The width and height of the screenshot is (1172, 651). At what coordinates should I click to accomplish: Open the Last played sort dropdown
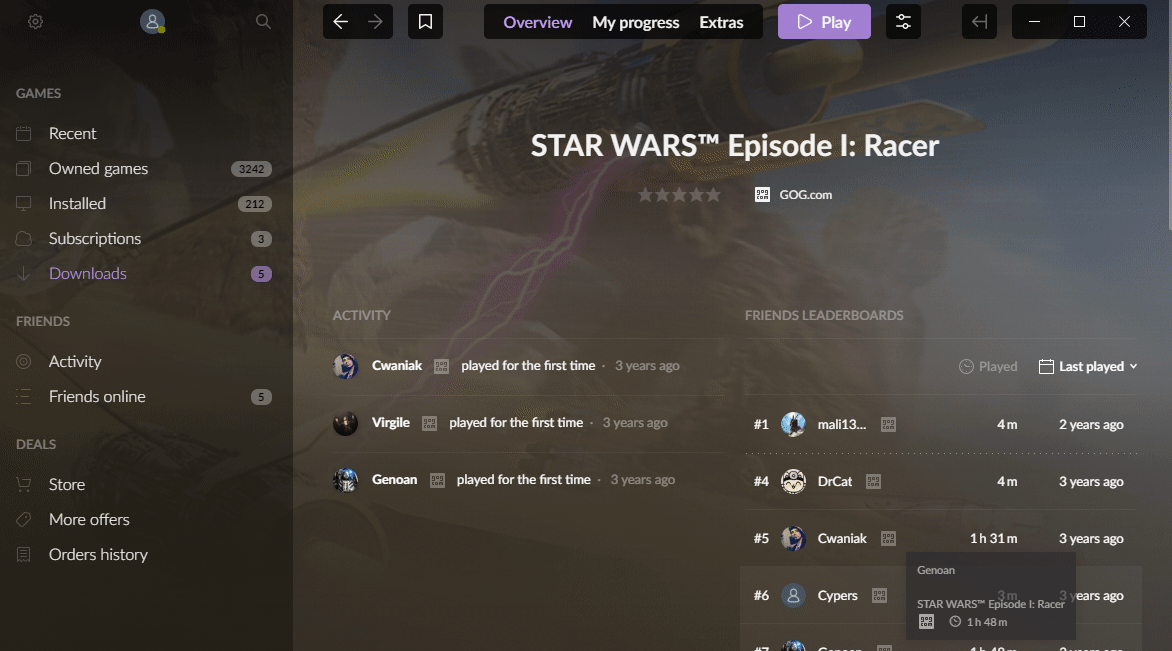(x=1088, y=366)
